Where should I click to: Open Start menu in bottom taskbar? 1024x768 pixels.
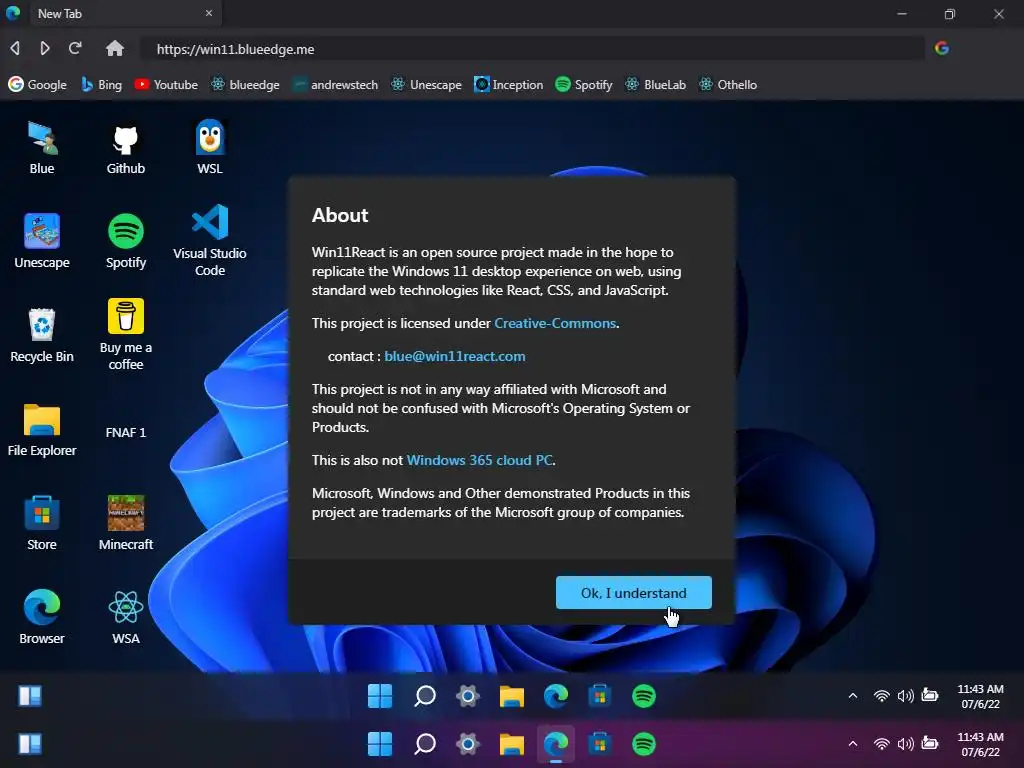[x=380, y=744]
